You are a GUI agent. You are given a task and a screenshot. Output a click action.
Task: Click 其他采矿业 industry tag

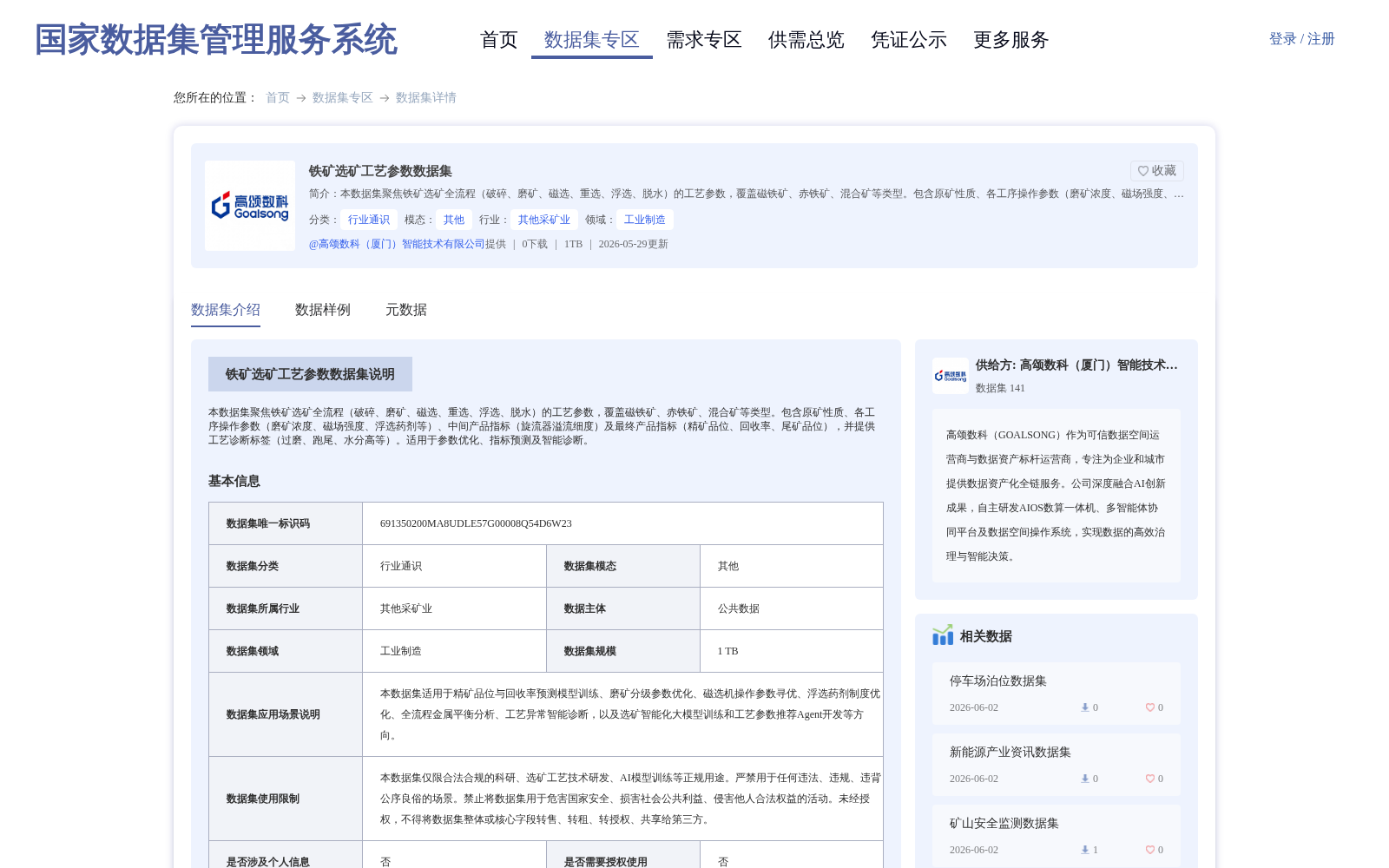click(x=544, y=220)
